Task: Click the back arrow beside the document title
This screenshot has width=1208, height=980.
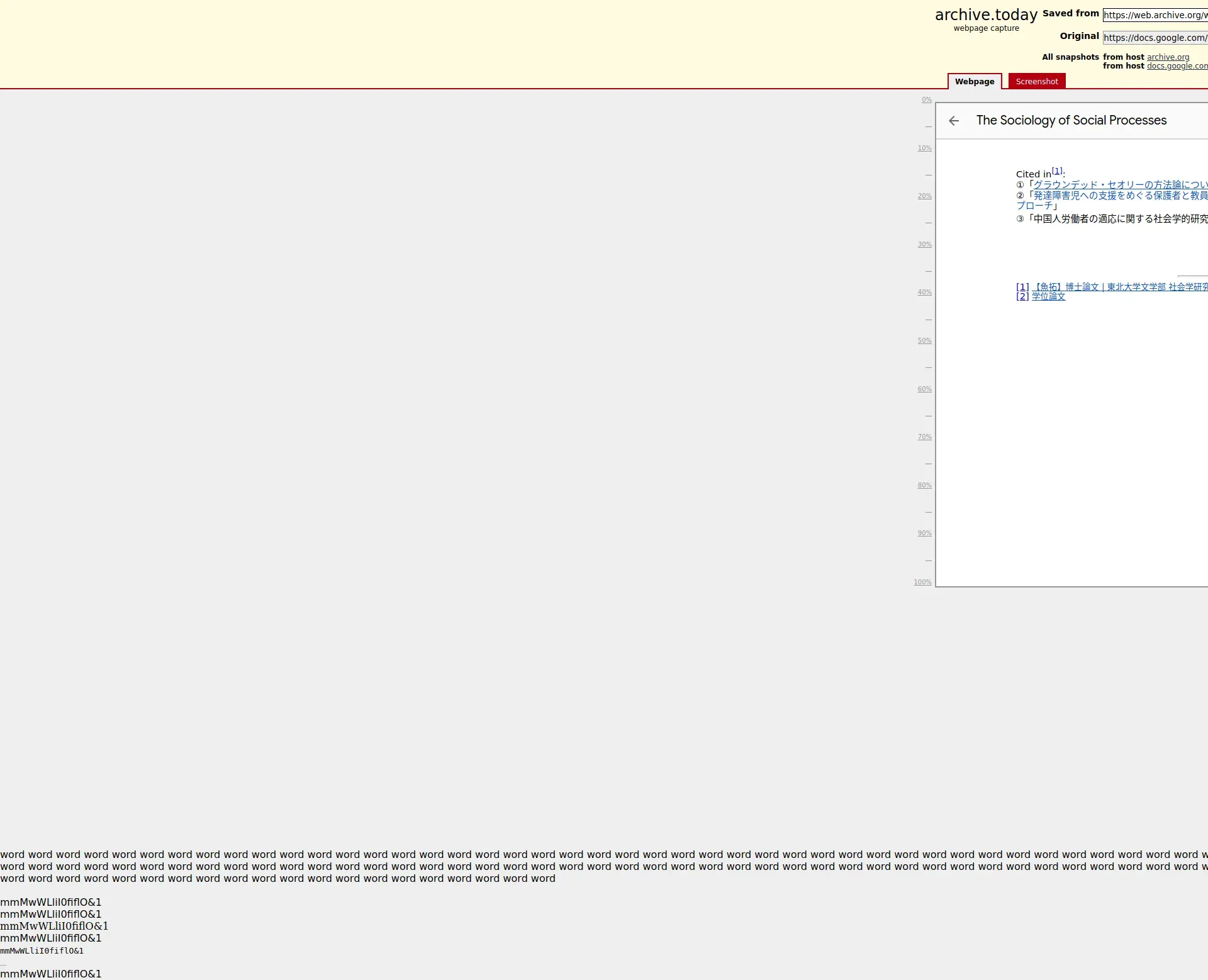Action: tap(954, 121)
